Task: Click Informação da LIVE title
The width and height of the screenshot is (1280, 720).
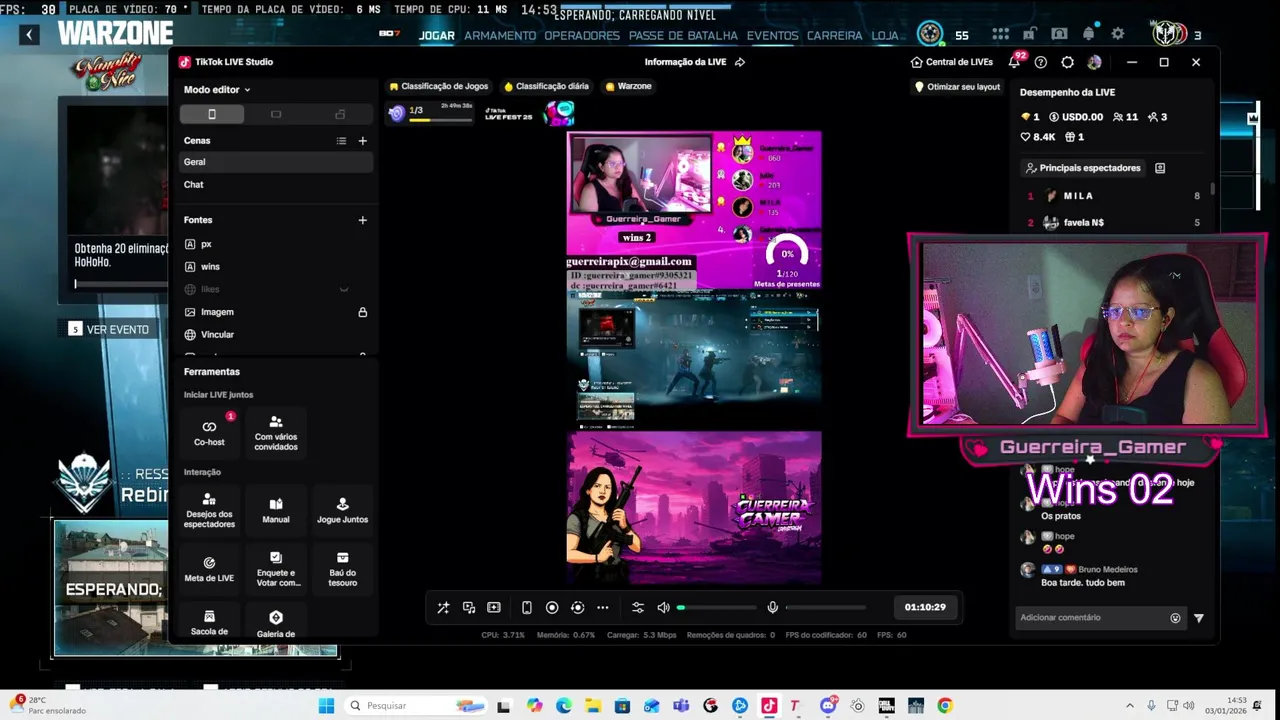Action: click(685, 62)
